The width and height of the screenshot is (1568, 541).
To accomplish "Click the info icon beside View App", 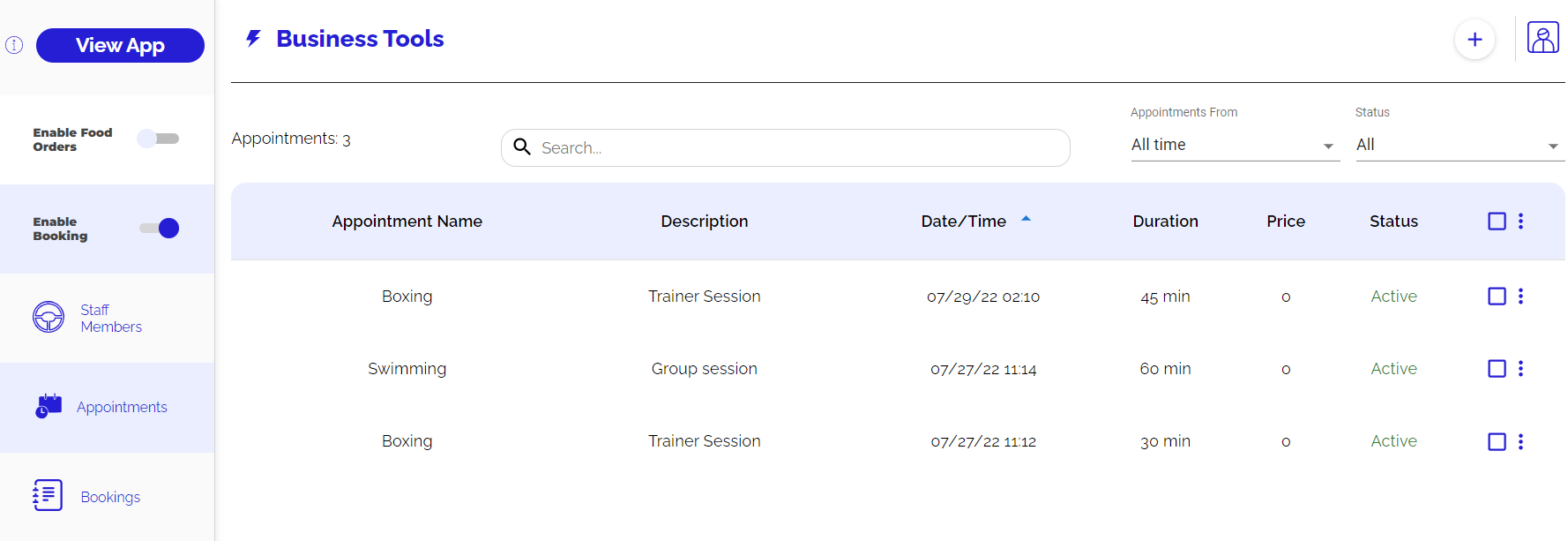I will click(14, 45).
